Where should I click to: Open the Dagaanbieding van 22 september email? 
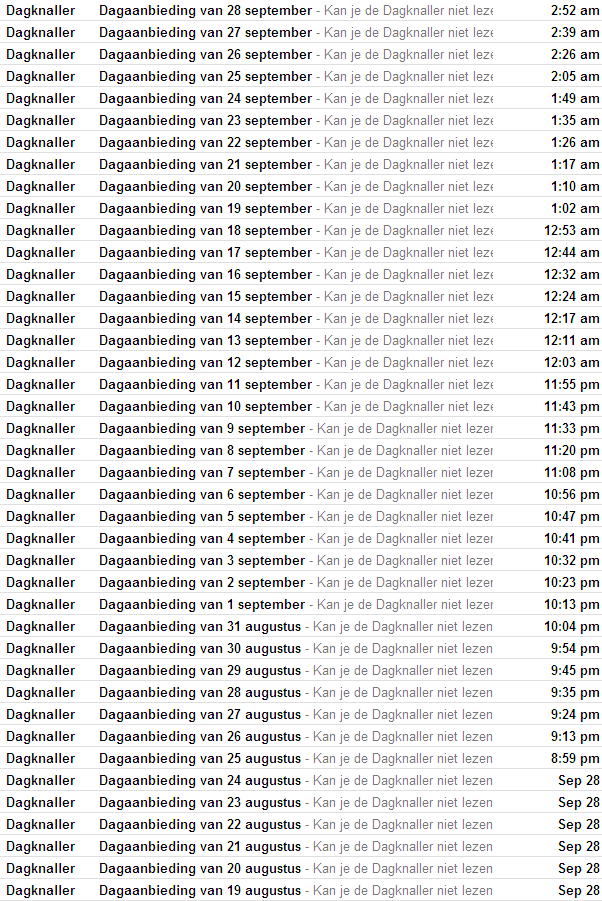[x=301, y=143]
